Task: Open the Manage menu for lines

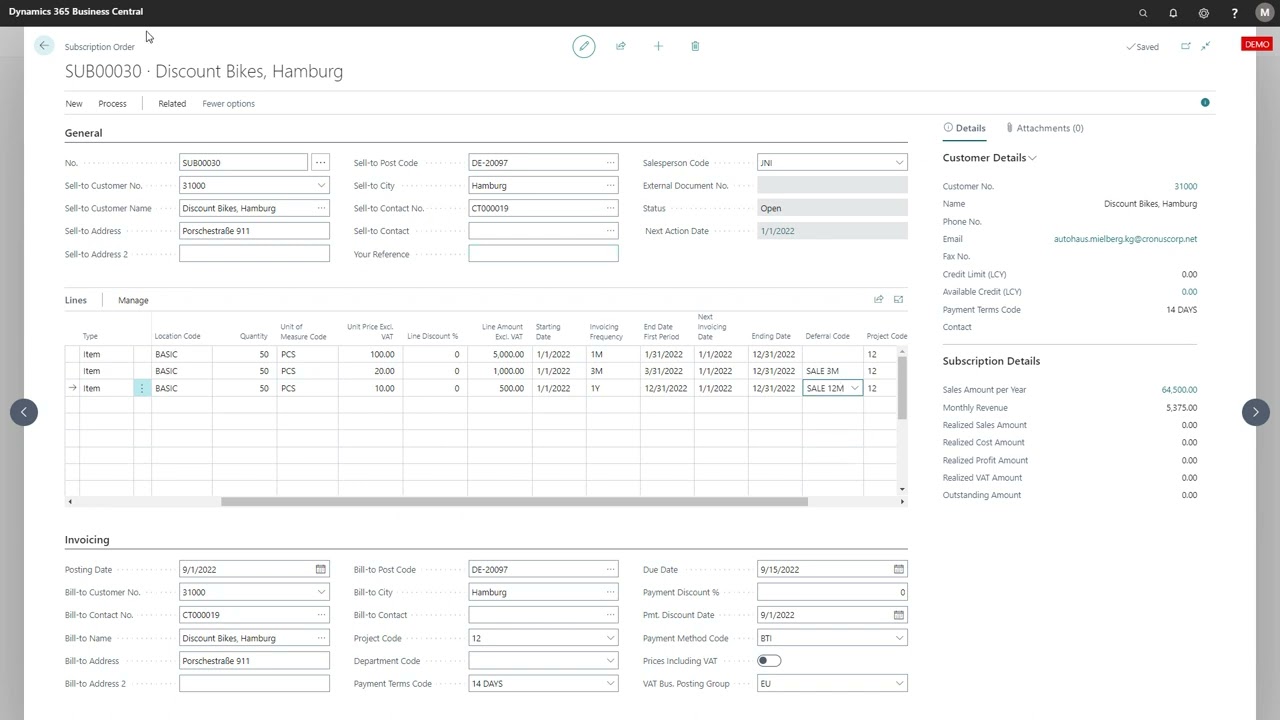Action: [133, 300]
